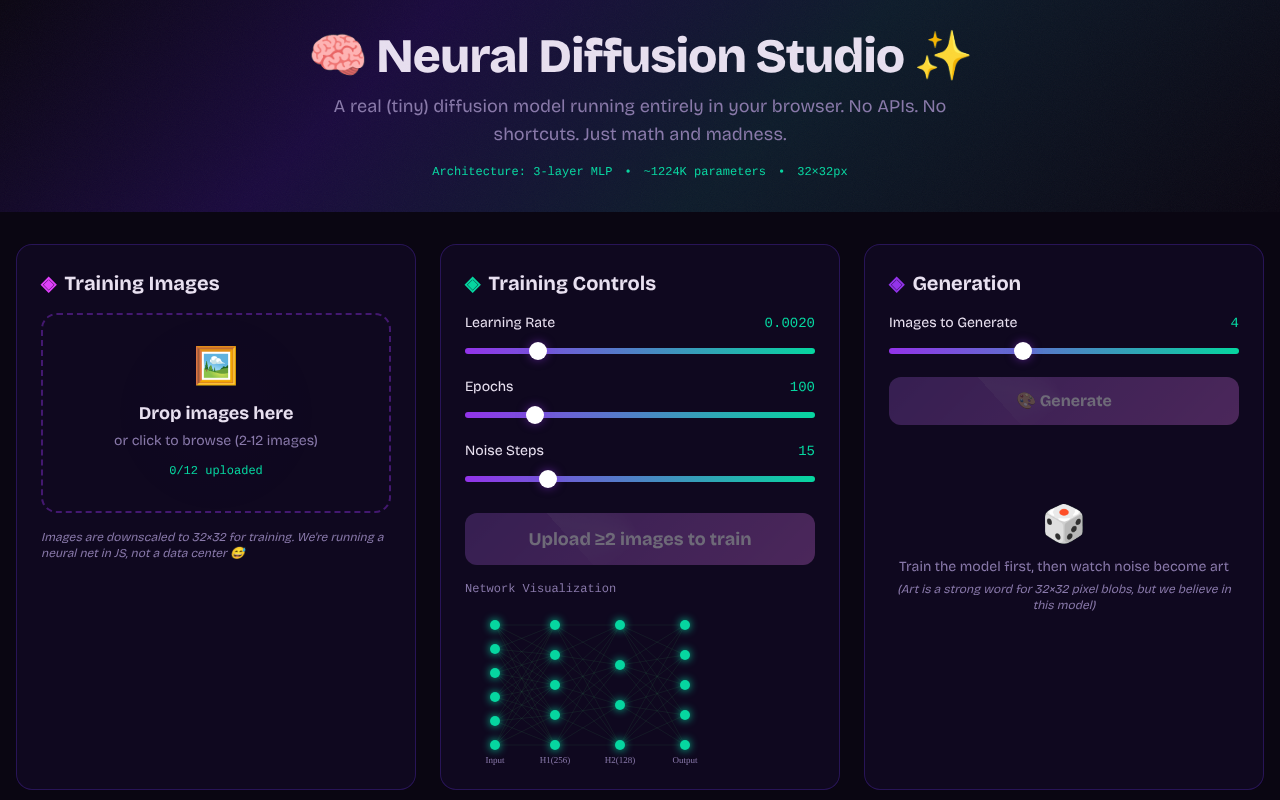
Task: Click the green diamond beside Training Controls
Action: [x=473, y=284]
